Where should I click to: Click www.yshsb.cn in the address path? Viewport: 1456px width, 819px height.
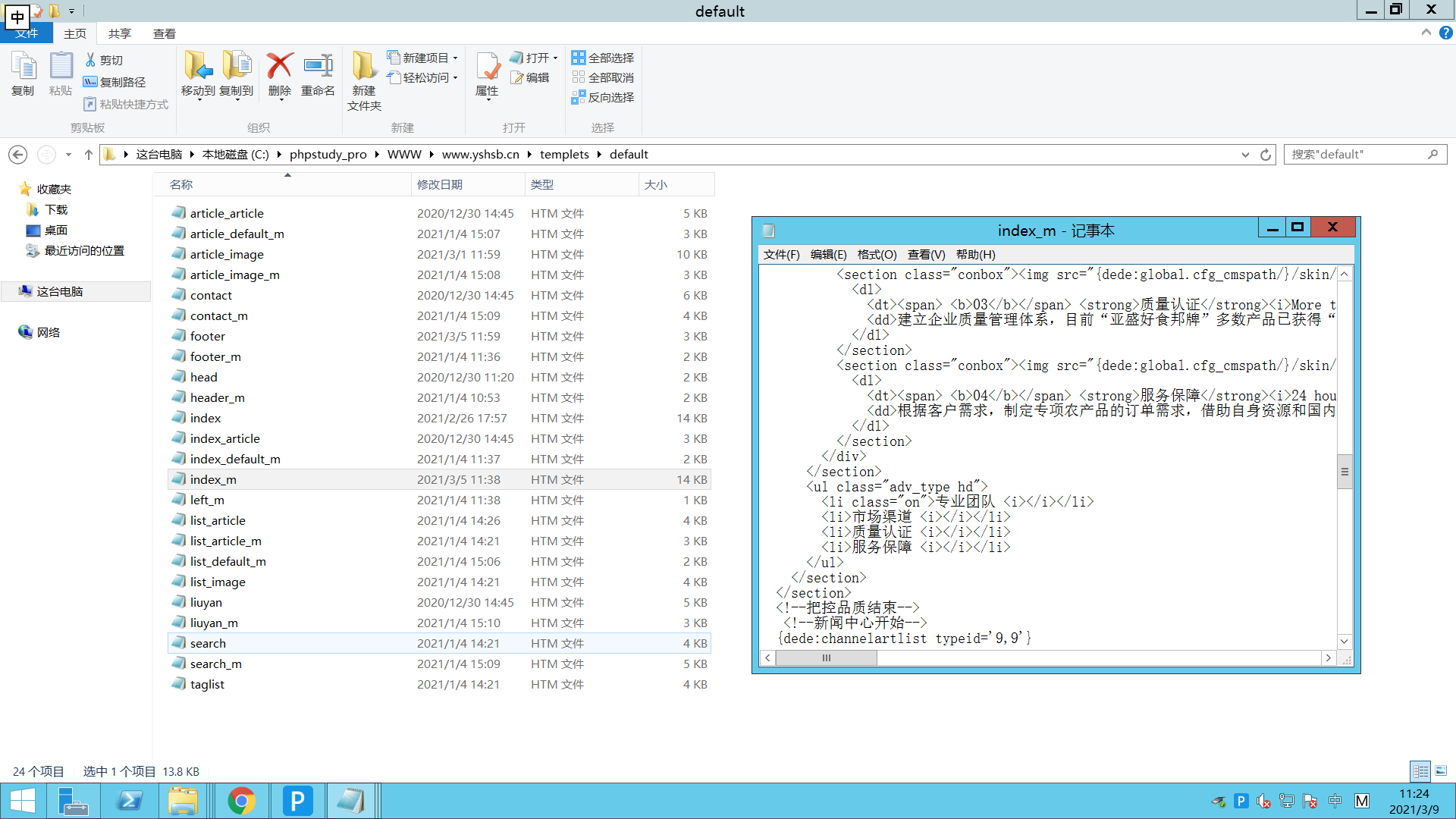[x=481, y=155]
